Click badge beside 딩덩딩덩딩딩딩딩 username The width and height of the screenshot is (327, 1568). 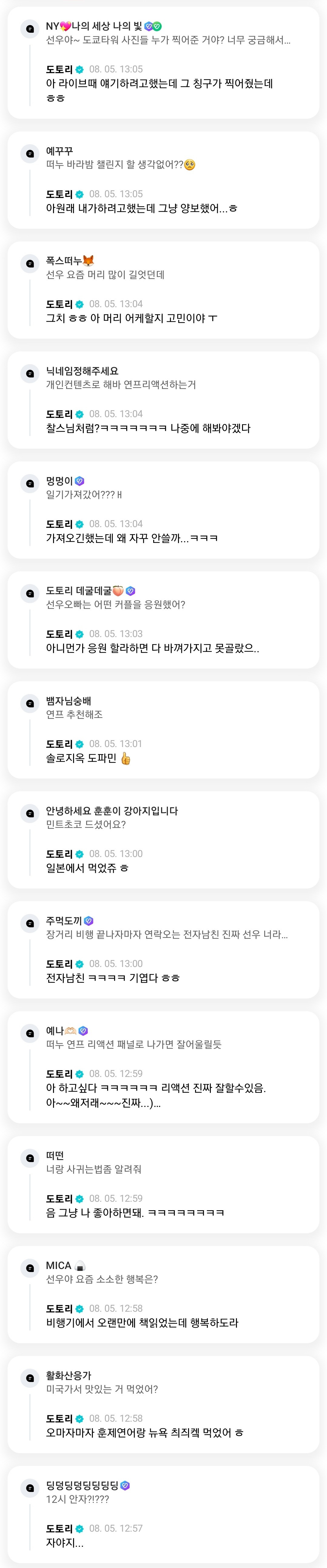pos(125,1485)
